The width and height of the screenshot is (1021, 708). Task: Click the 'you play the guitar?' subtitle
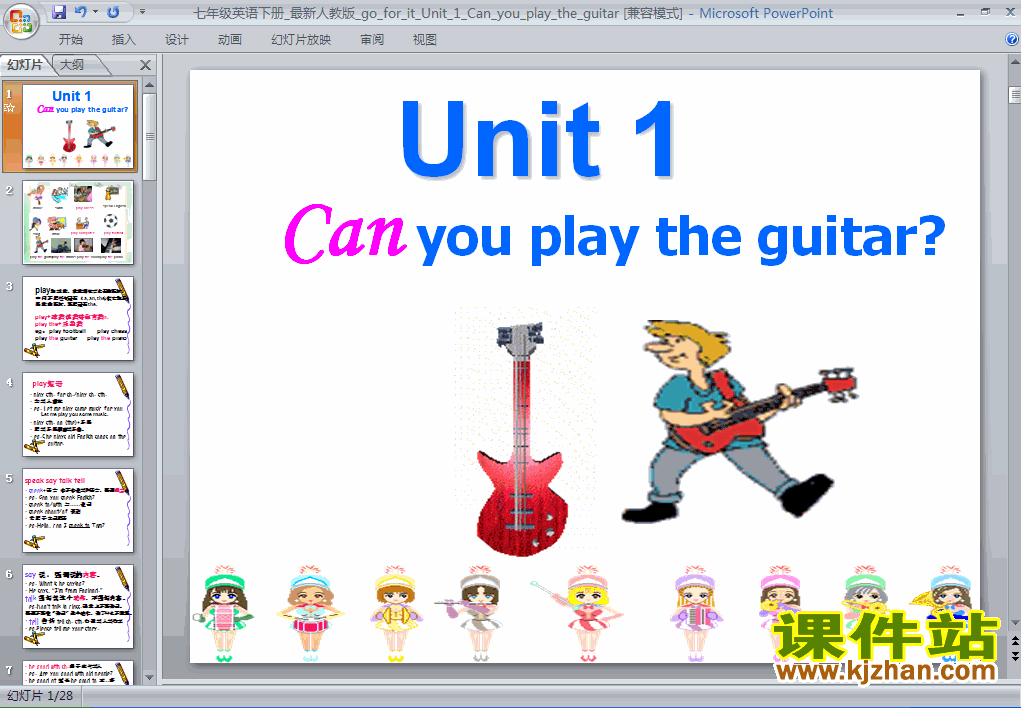click(680, 239)
